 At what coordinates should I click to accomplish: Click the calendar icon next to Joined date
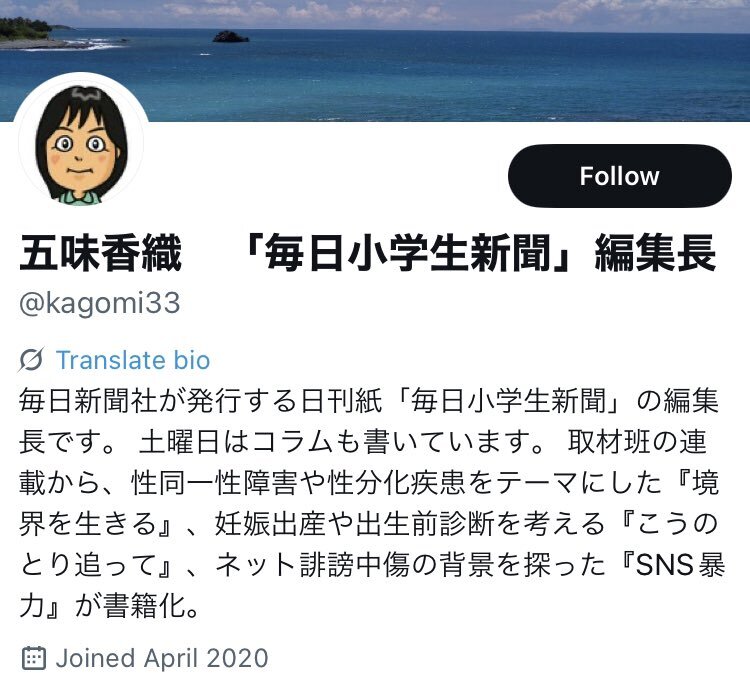pyautogui.click(x=34, y=658)
